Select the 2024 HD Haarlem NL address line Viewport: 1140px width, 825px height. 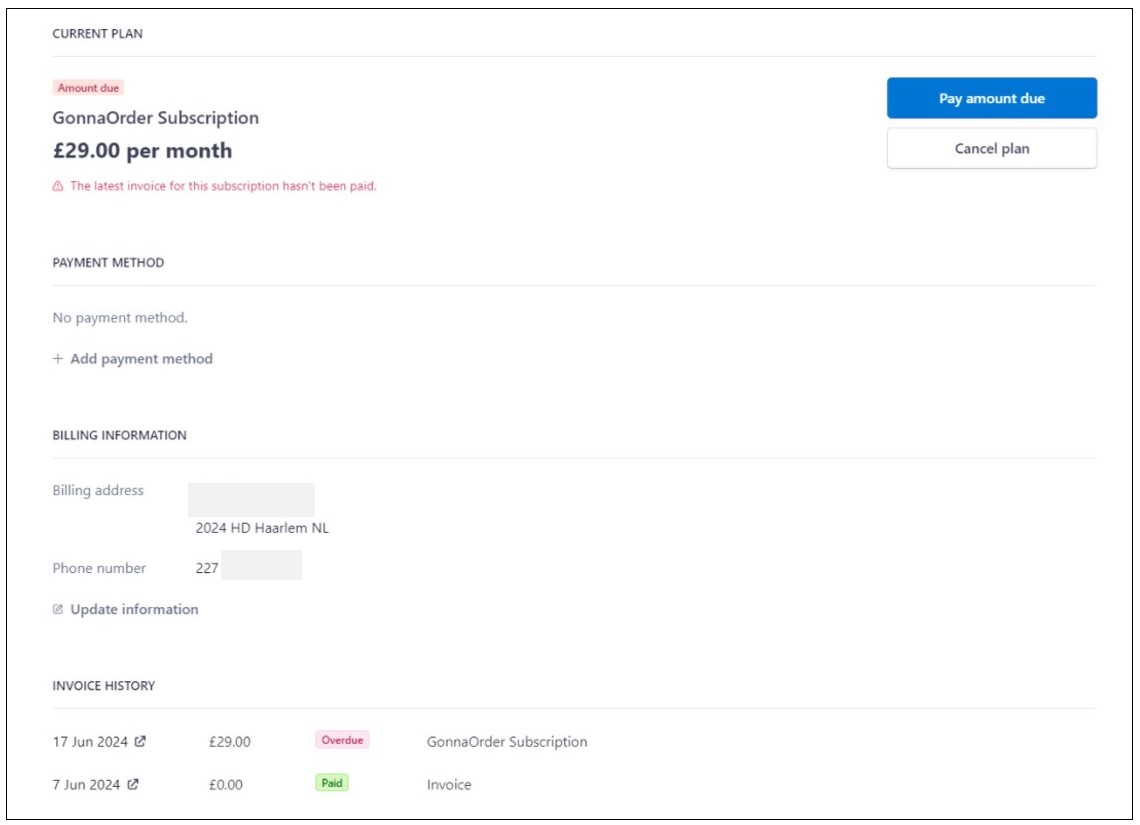tap(262, 528)
